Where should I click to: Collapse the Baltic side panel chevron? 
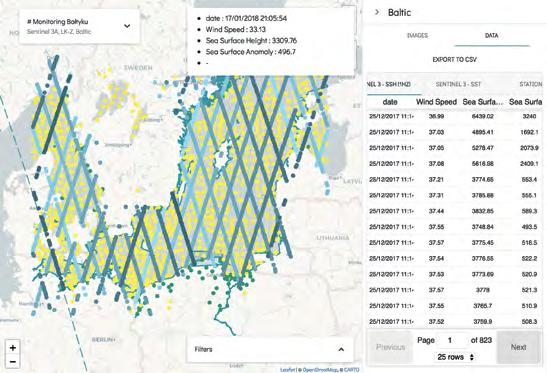tap(377, 12)
